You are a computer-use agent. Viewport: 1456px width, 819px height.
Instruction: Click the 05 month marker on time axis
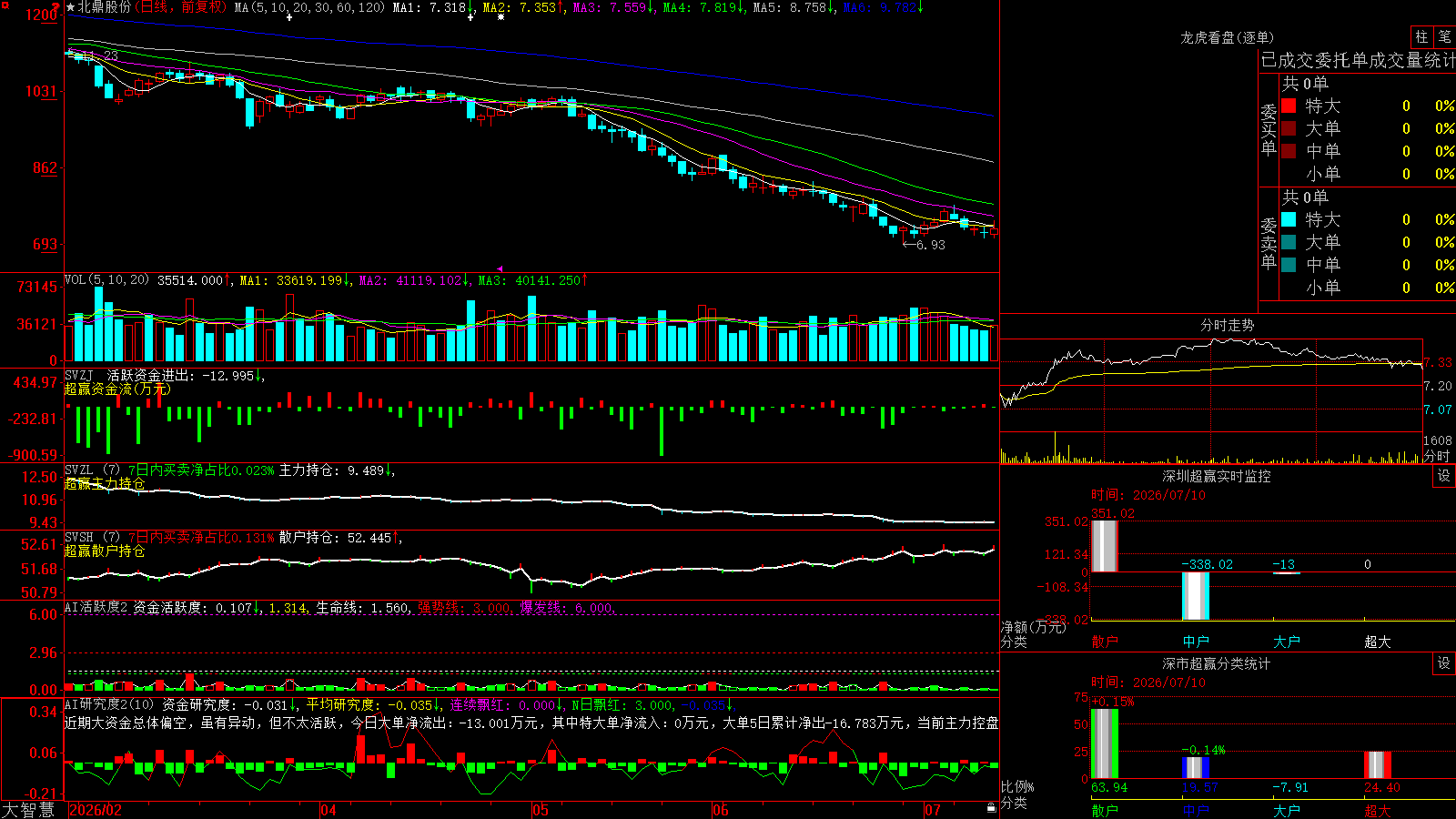click(540, 810)
